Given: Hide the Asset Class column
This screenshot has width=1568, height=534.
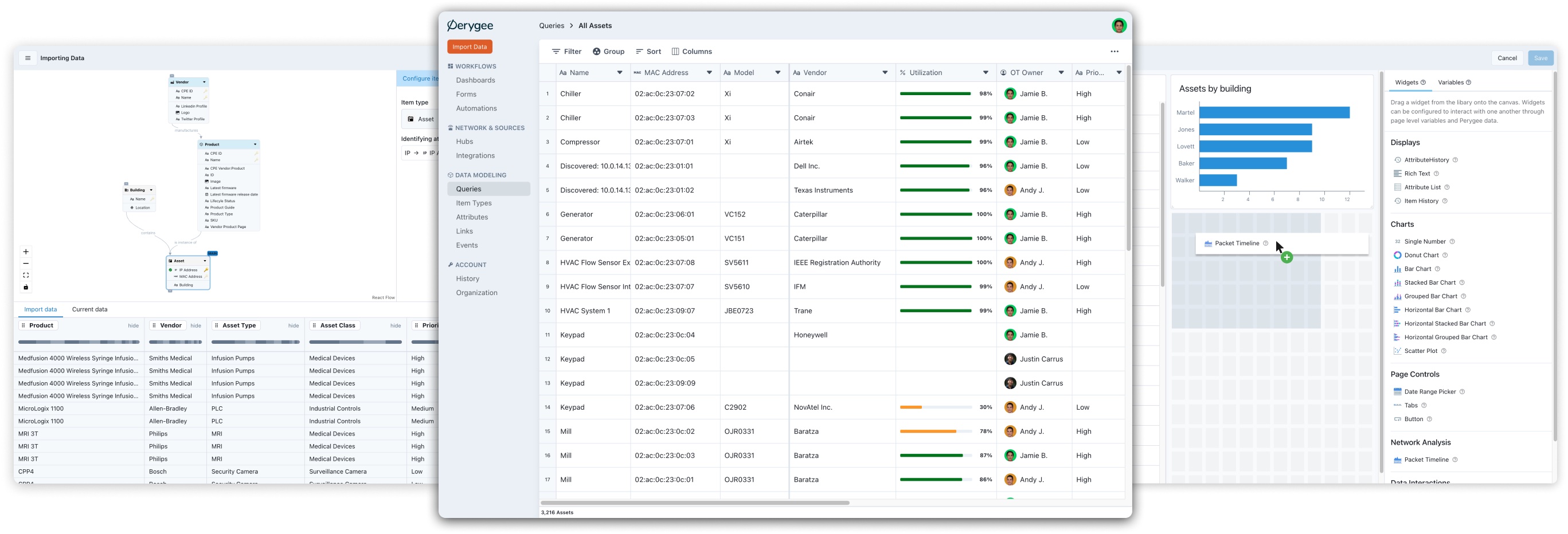Looking at the screenshot, I should click(395, 326).
